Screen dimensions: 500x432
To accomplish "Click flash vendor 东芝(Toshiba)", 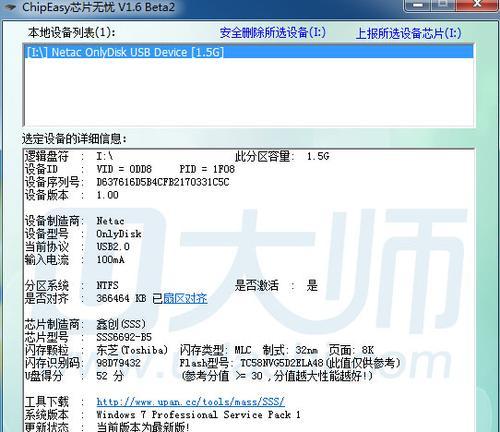I will tap(132, 350).
